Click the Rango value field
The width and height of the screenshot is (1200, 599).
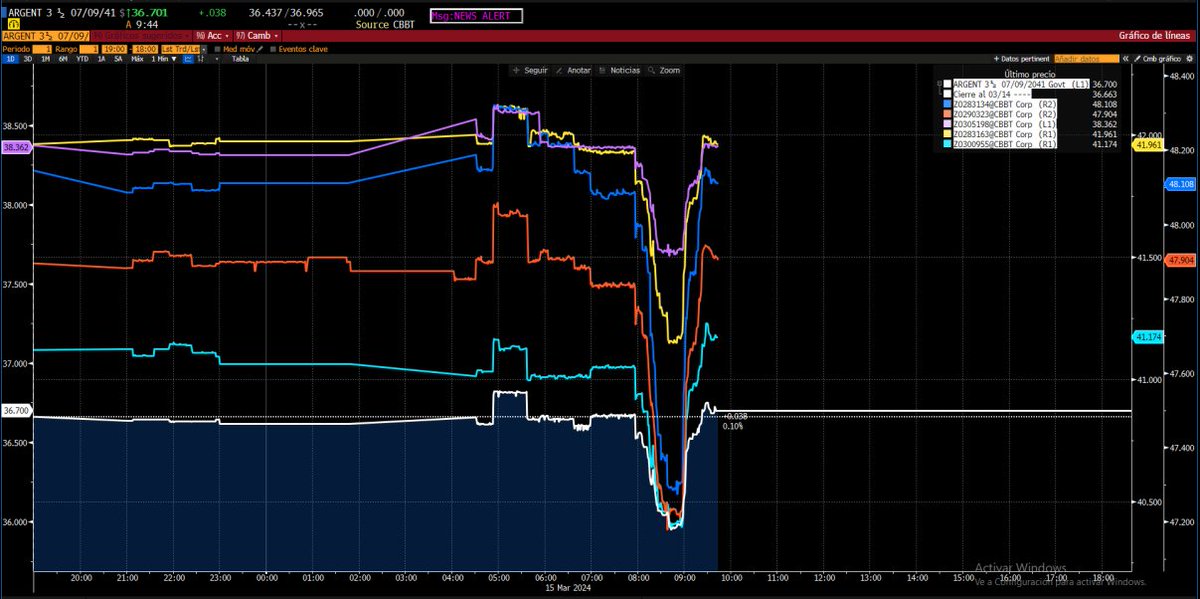click(x=89, y=49)
